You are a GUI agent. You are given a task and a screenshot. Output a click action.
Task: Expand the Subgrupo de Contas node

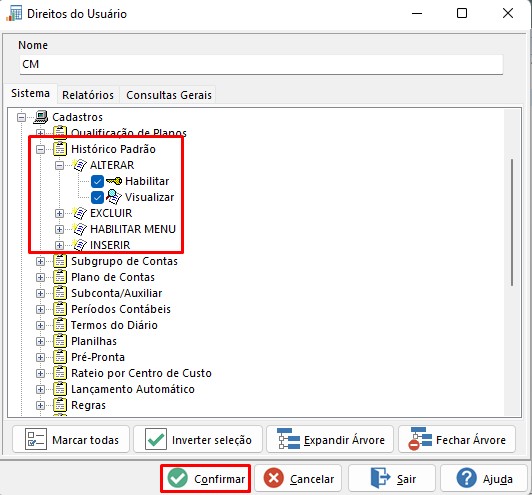pos(40,261)
